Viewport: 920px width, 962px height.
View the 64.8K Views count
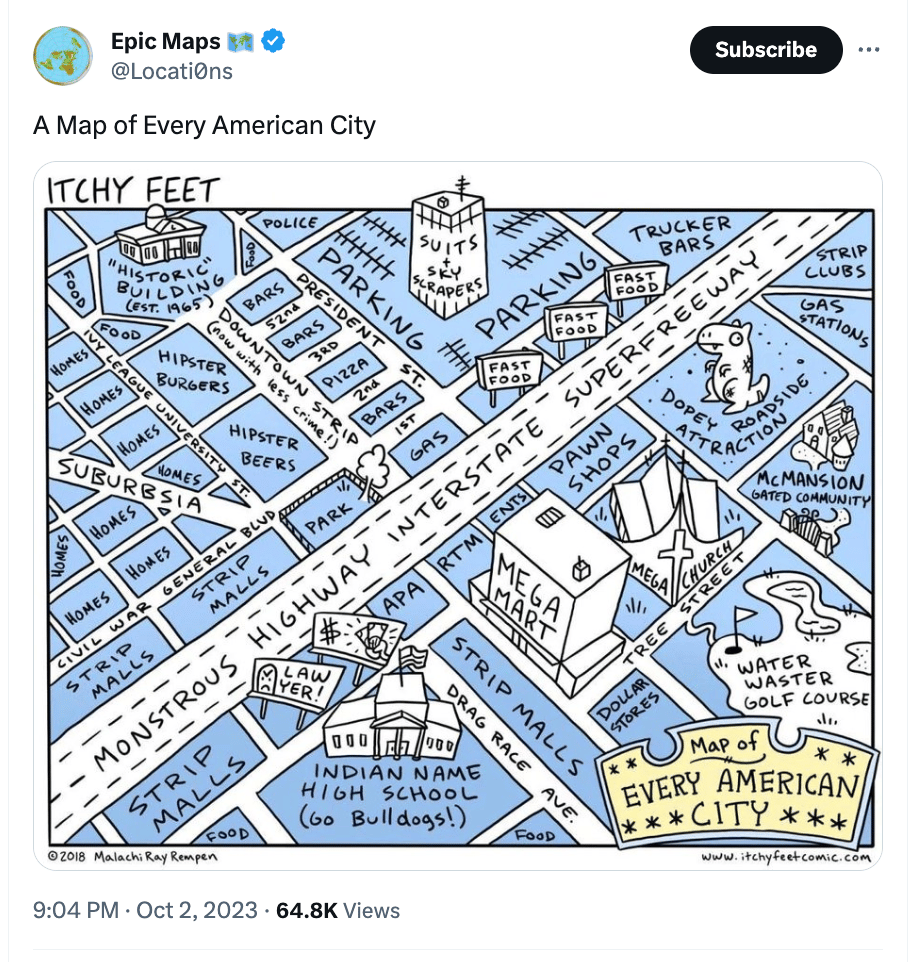tap(338, 910)
